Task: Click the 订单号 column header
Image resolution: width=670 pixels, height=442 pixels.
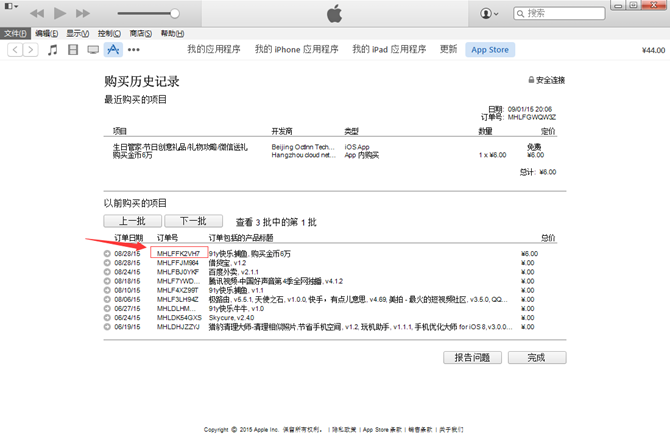Action: point(167,238)
